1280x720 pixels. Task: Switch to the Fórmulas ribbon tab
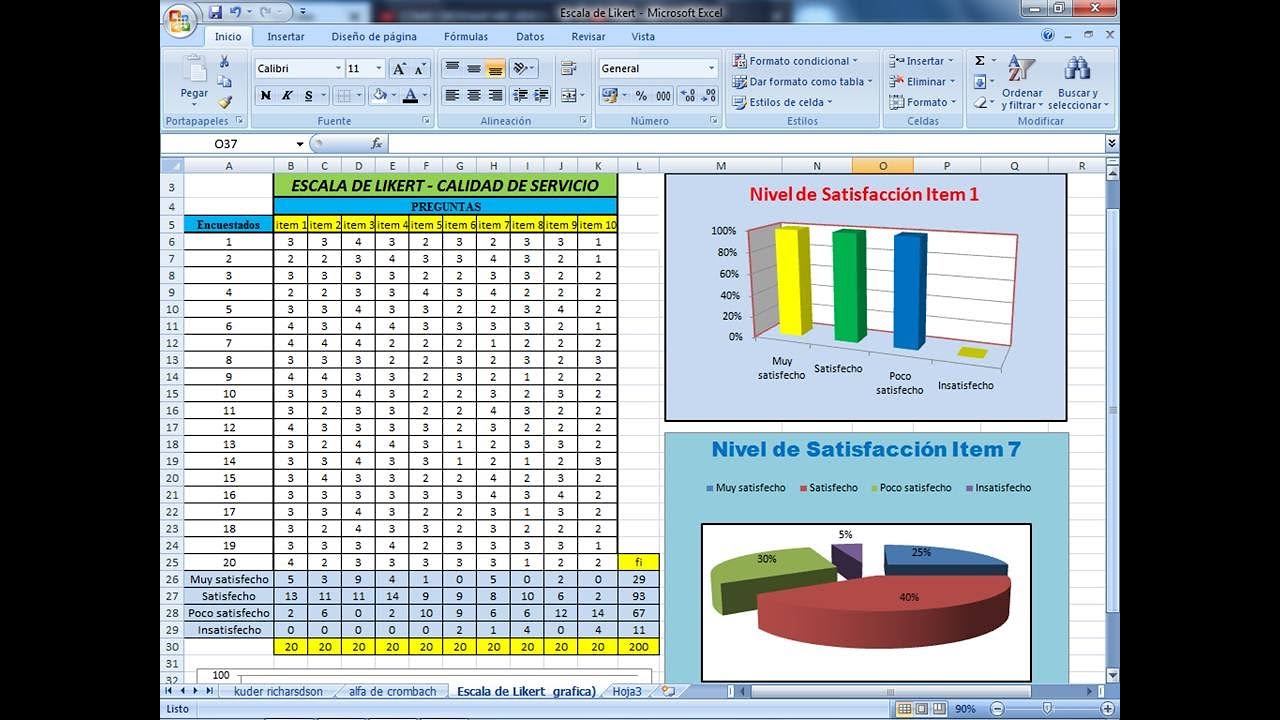[466, 37]
